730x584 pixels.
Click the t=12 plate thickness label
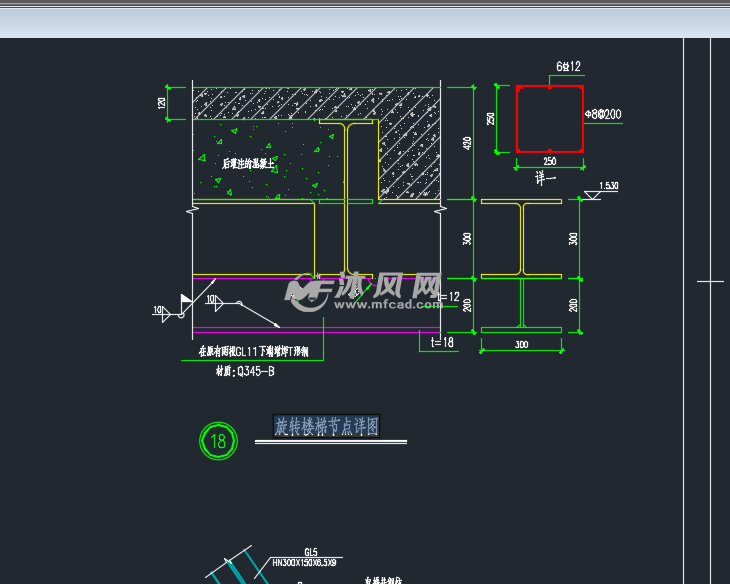[449, 297]
